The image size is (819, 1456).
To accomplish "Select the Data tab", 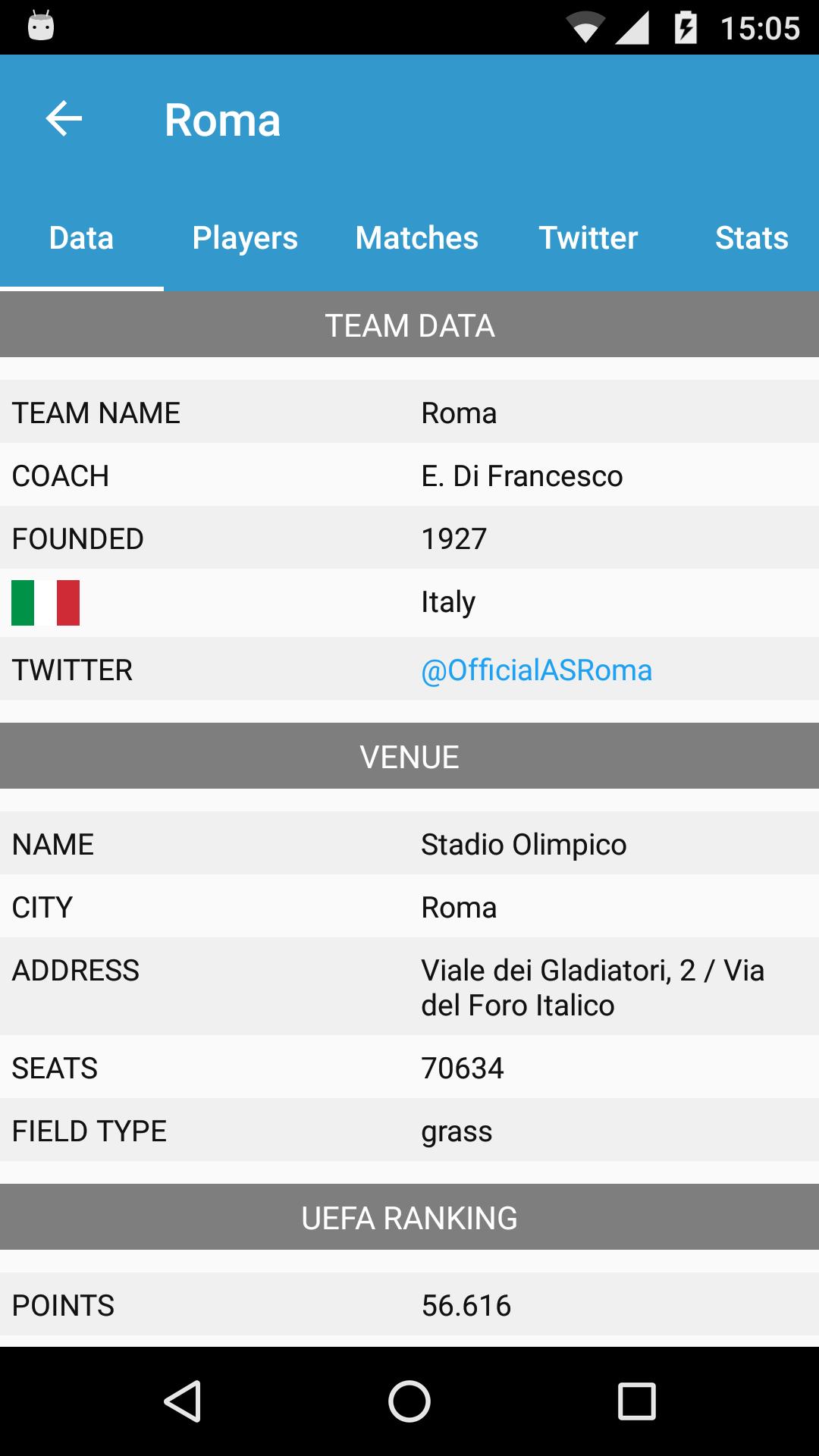I will [x=81, y=238].
